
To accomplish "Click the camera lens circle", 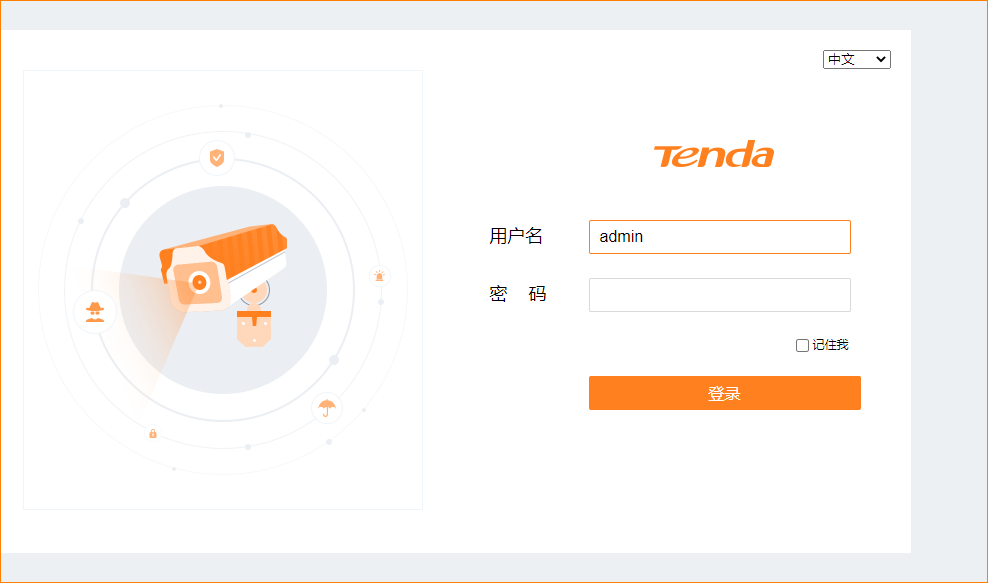I will tap(199, 282).
